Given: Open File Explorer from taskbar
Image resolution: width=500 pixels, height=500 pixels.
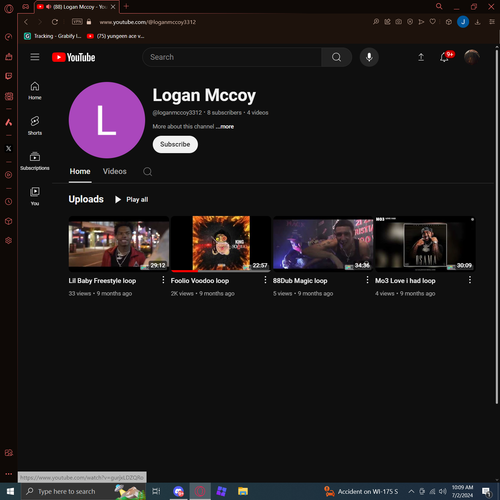Looking at the screenshot, I should click(243, 491).
